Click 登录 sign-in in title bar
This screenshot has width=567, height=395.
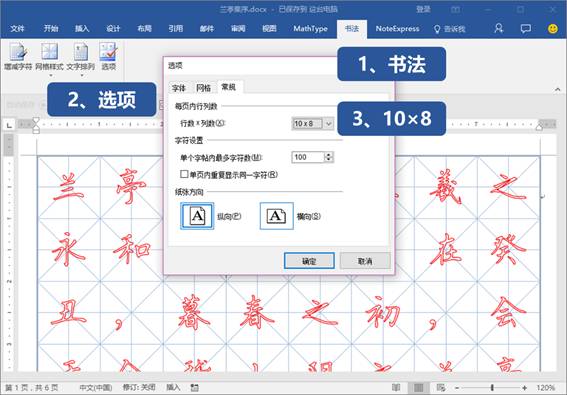click(x=423, y=9)
